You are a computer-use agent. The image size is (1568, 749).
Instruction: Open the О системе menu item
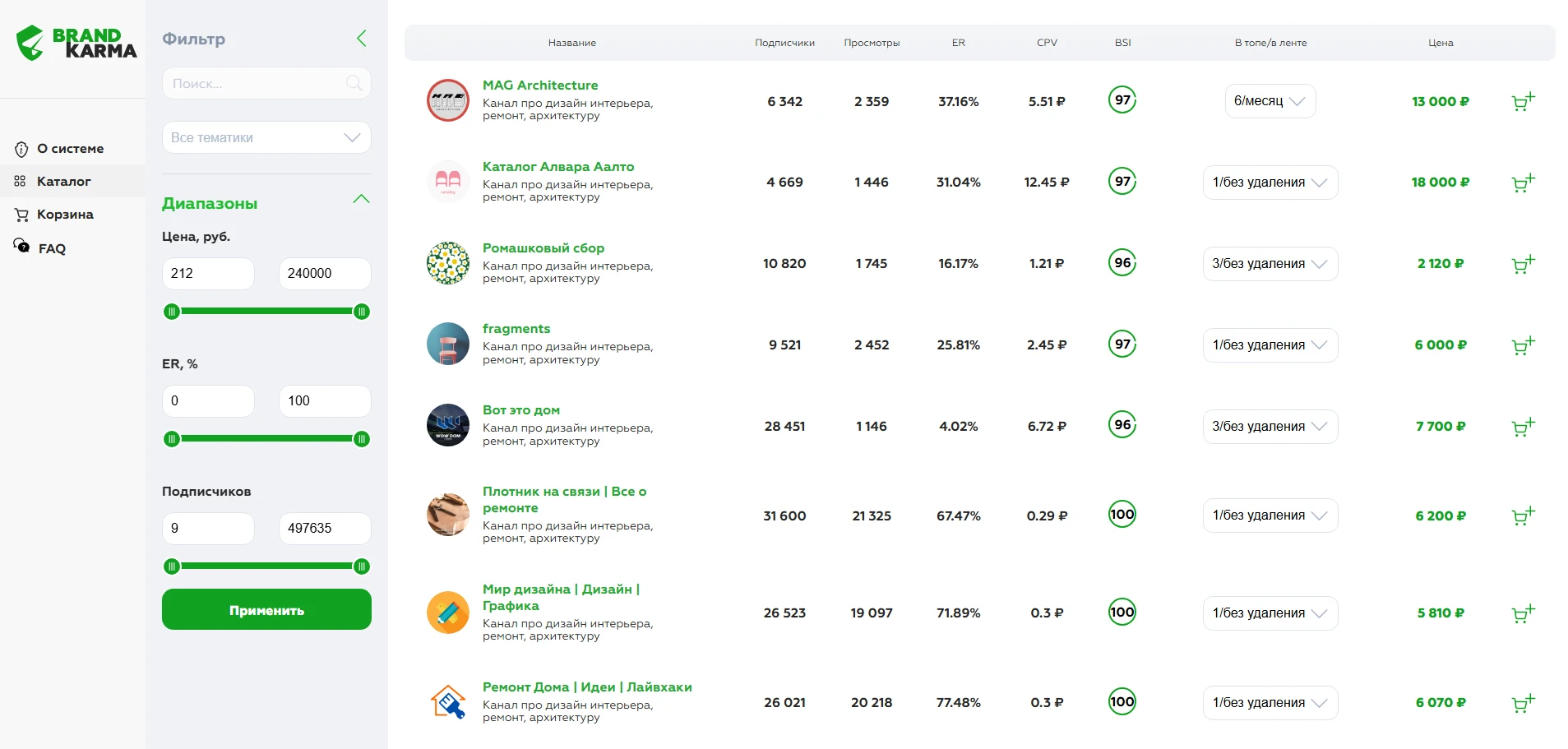(x=70, y=149)
